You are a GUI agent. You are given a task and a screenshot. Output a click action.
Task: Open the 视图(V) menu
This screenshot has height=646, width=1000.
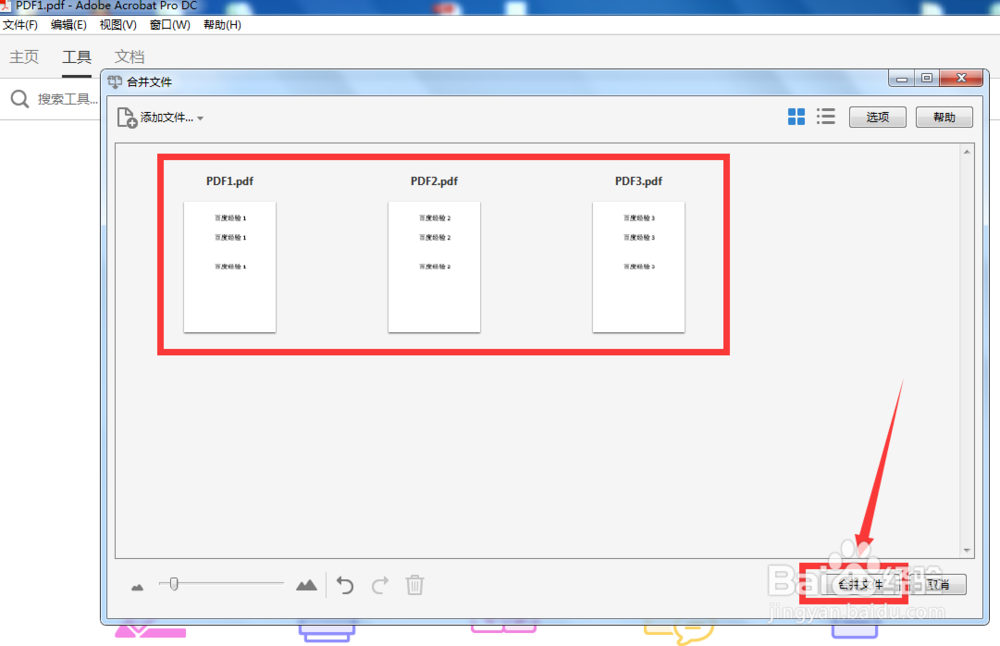tap(118, 25)
